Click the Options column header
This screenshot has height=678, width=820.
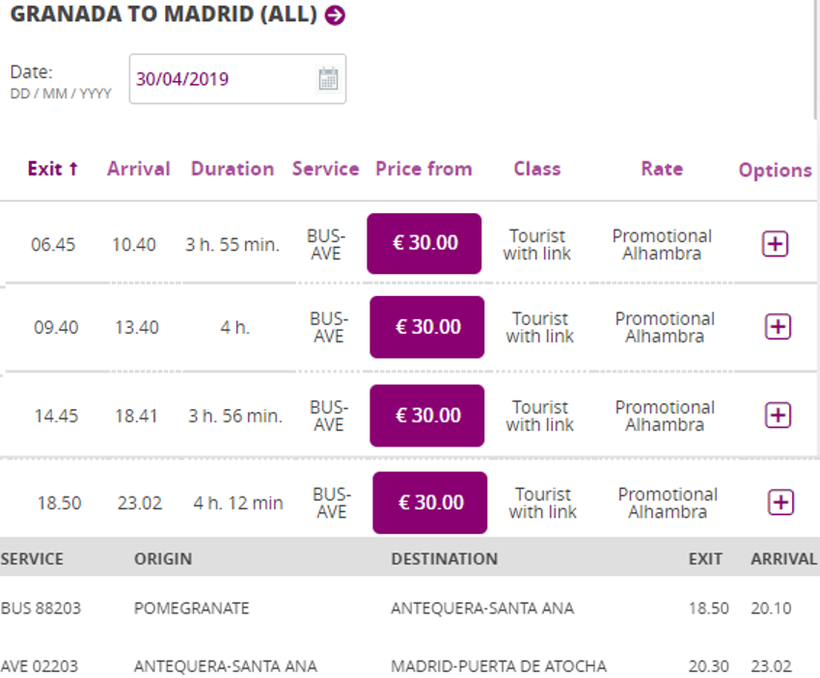point(775,170)
